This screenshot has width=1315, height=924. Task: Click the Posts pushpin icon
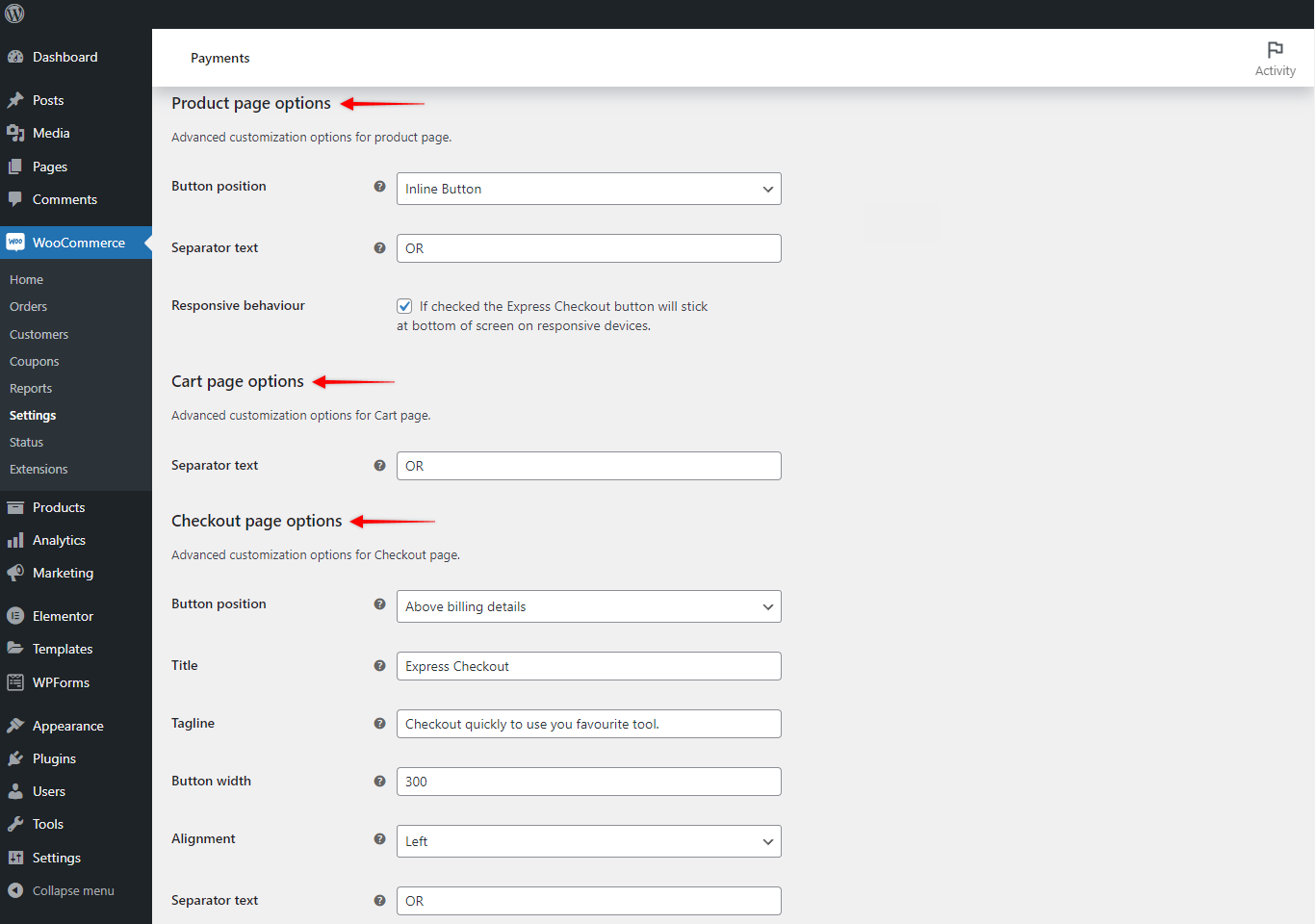tap(15, 100)
